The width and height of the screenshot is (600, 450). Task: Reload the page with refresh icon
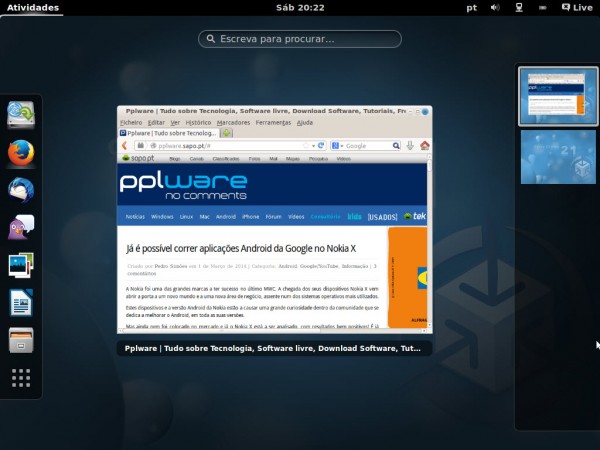click(321, 145)
